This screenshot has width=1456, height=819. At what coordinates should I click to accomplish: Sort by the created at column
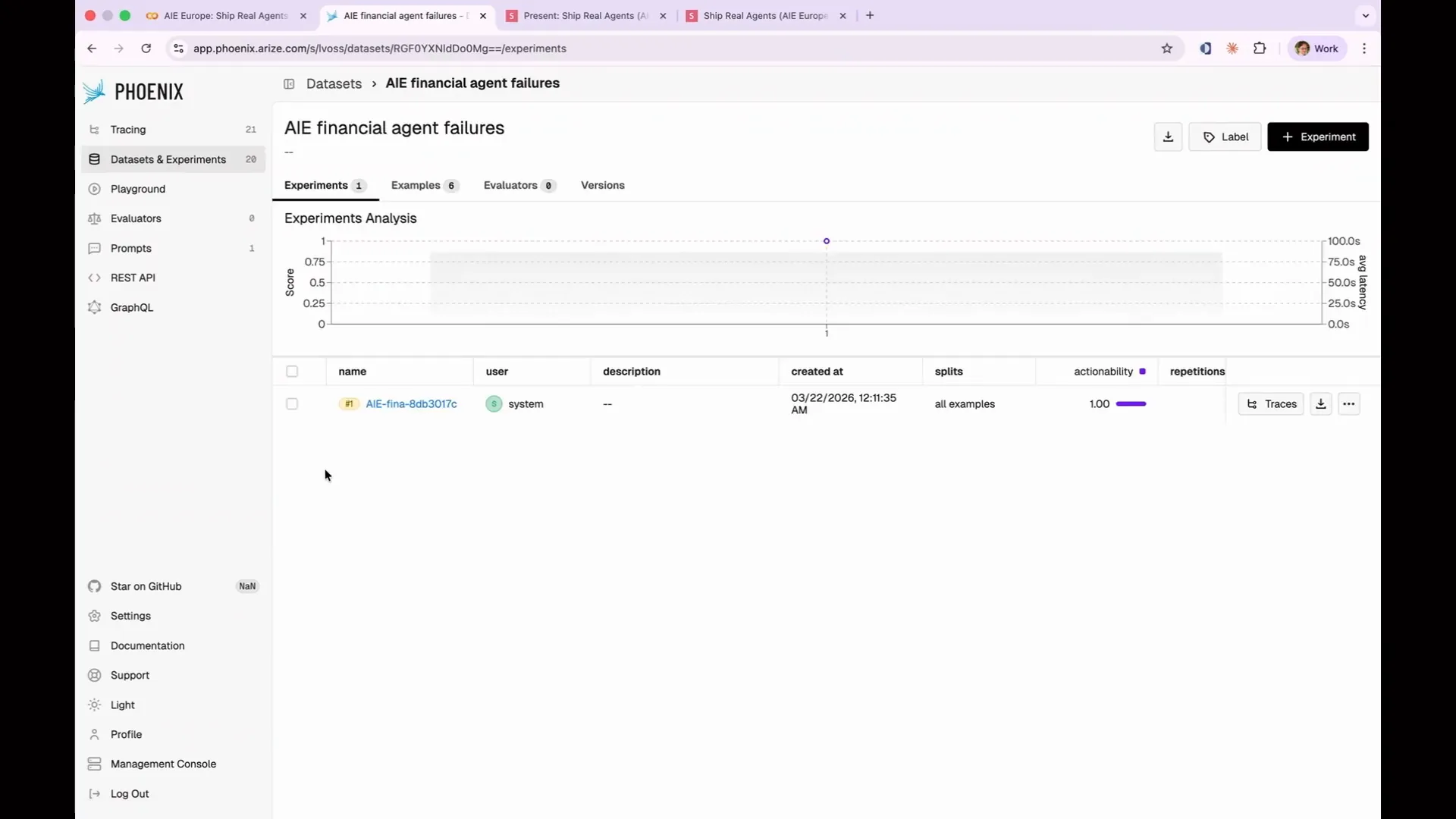(817, 372)
